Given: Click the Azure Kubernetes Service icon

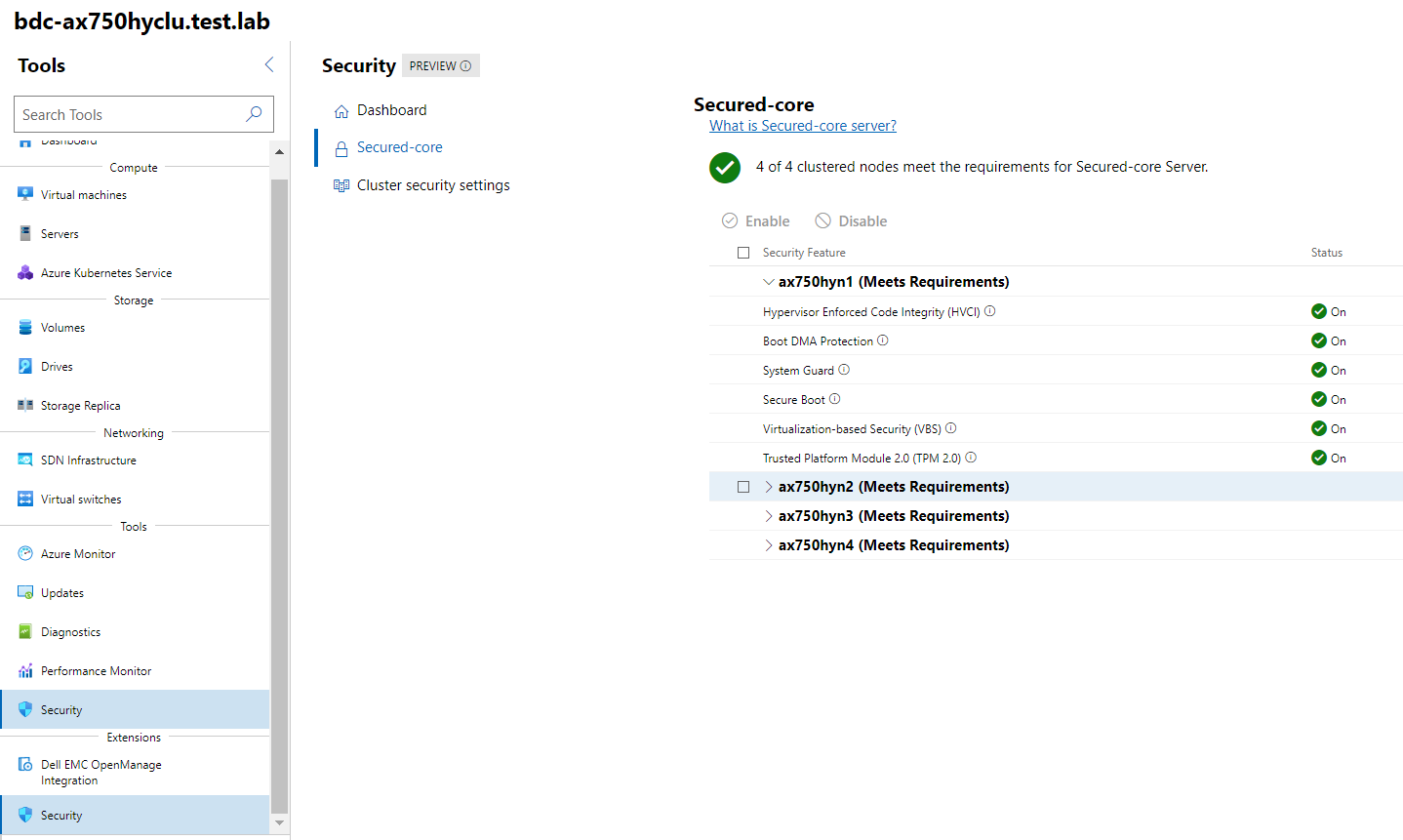Looking at the screenshot, I should pyautogui.click(x=25, y=272).
